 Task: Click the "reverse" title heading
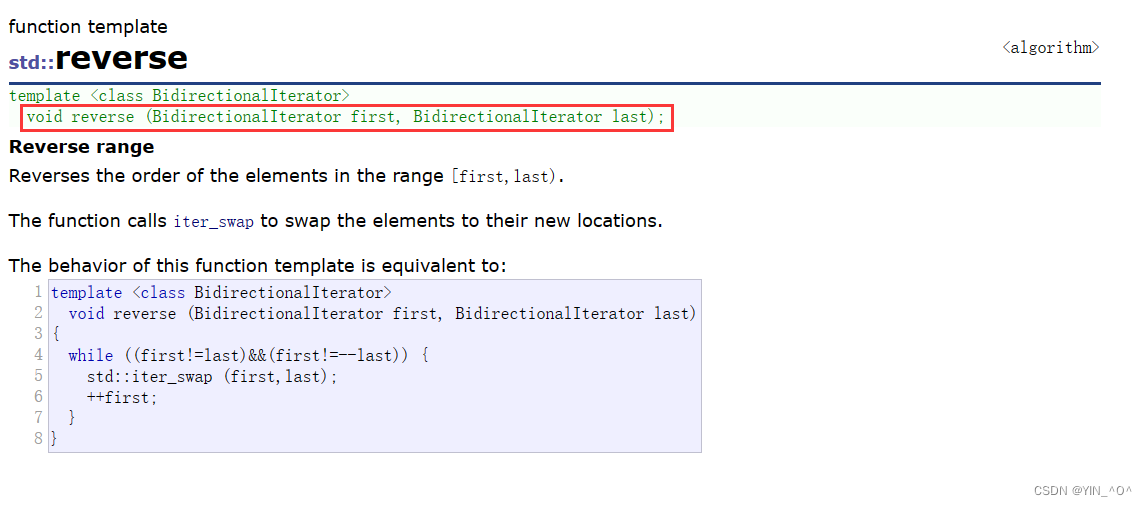(121, 57)
